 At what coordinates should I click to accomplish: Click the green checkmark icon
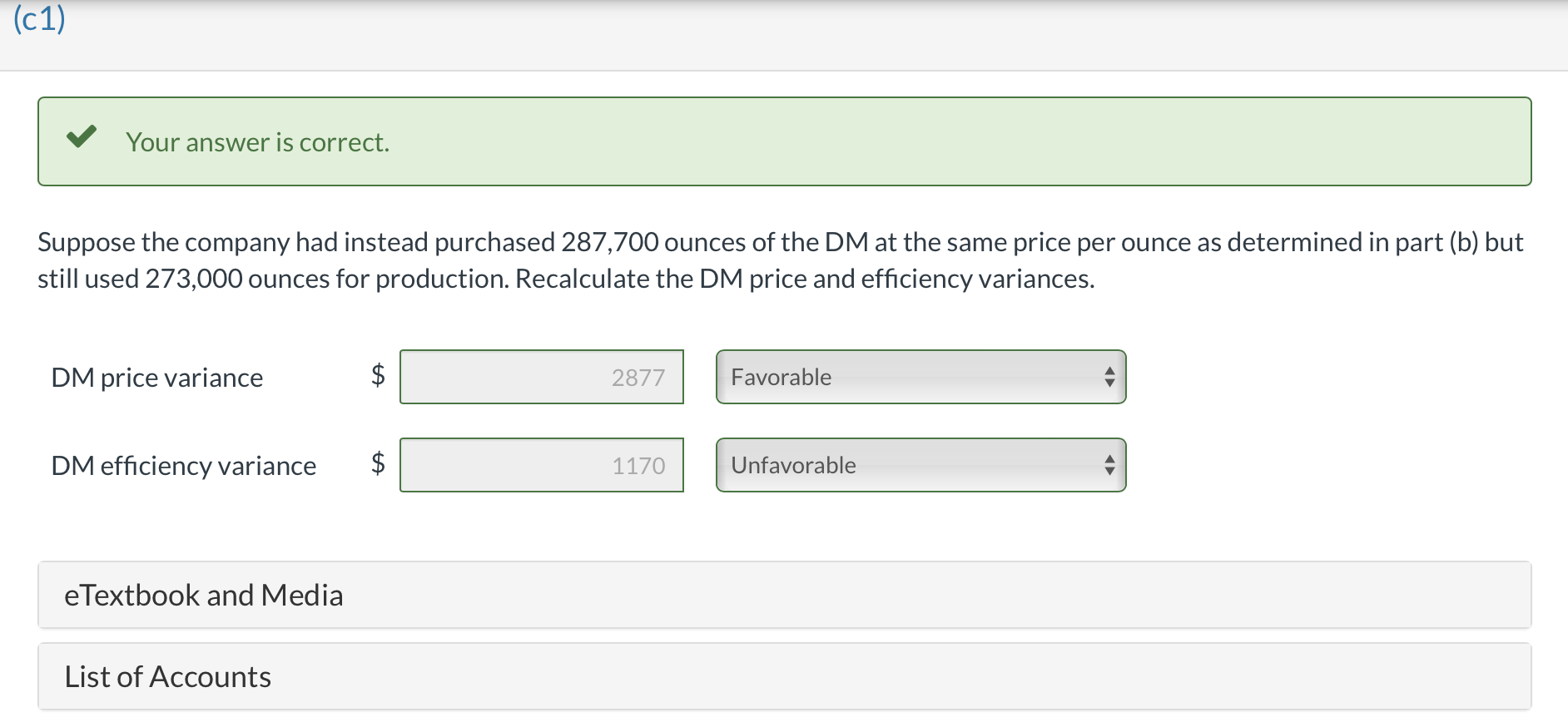pyautogui.click(x=82, y=137)
